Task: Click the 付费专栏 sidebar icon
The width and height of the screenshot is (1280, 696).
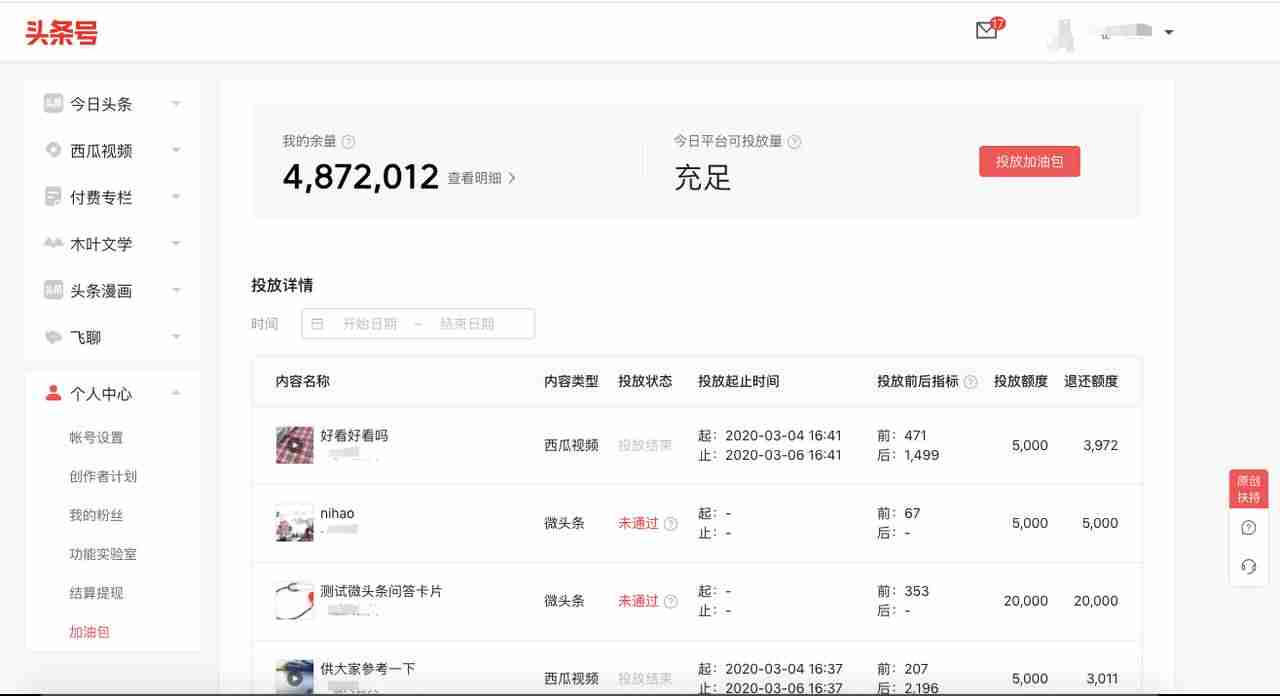Action: click(53, 197)
